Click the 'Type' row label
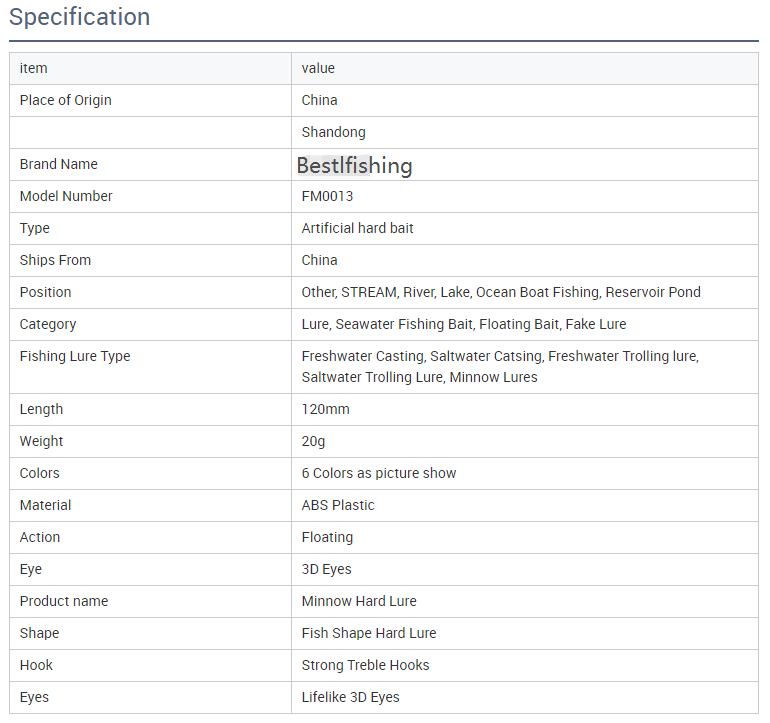The image size is (770, 723). [x=34, y=228]
